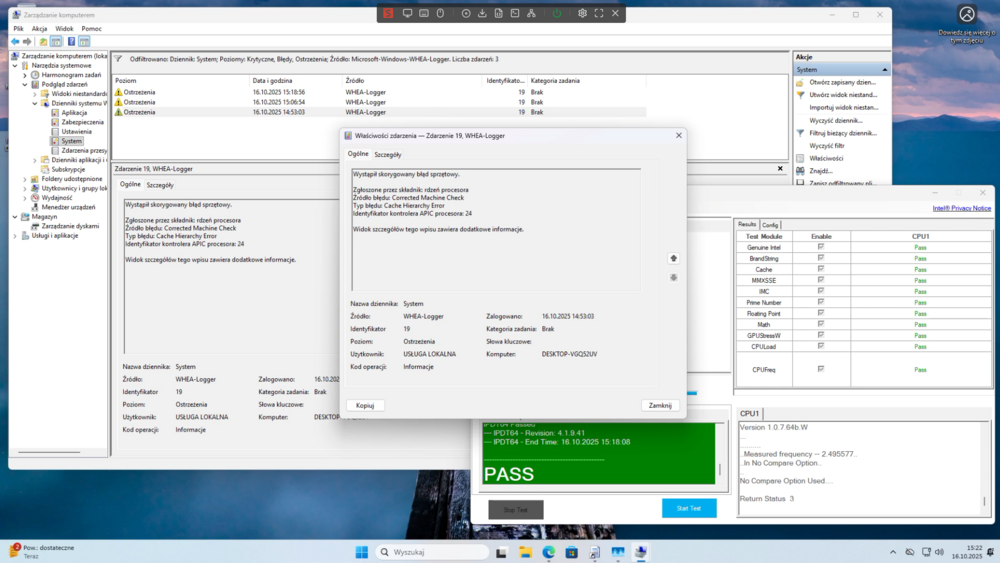This screenshot has height=563, width=1000.
Task: Open Menedżer urządzeń in the tree
Action: [68, 207]
